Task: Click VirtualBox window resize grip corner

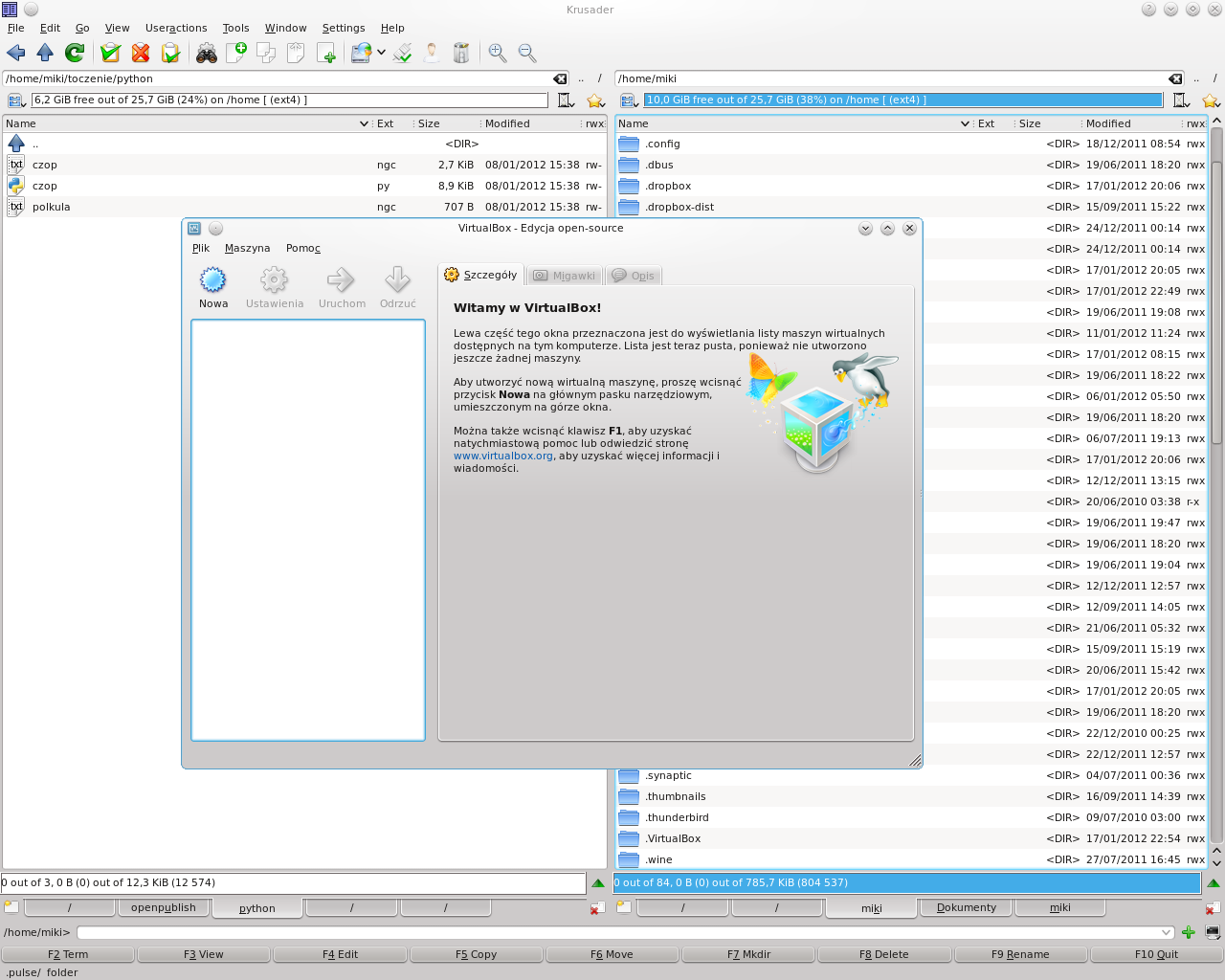Action: pos(915,761)
